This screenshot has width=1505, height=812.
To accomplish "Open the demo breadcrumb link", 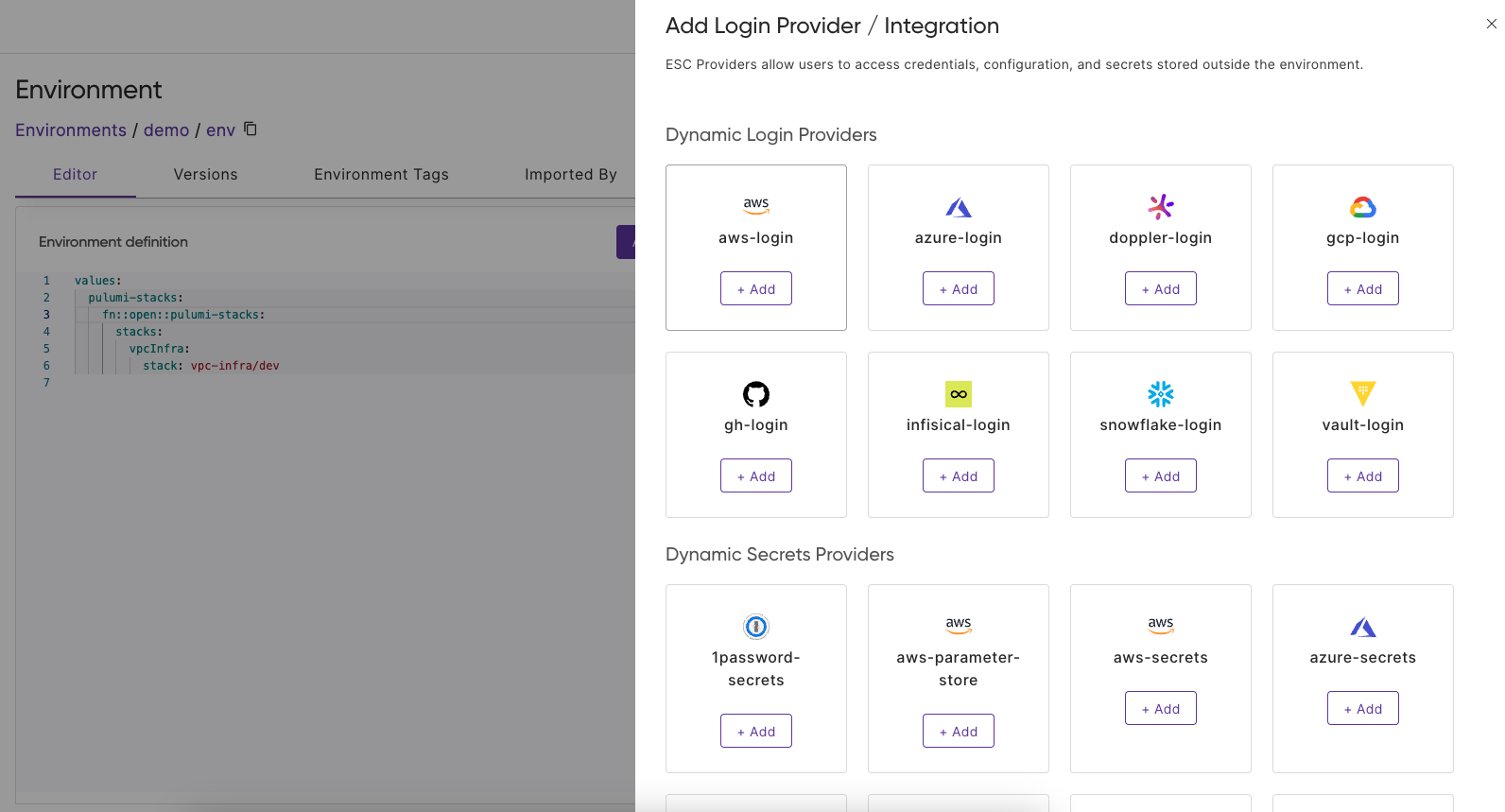I will point(166,130).
